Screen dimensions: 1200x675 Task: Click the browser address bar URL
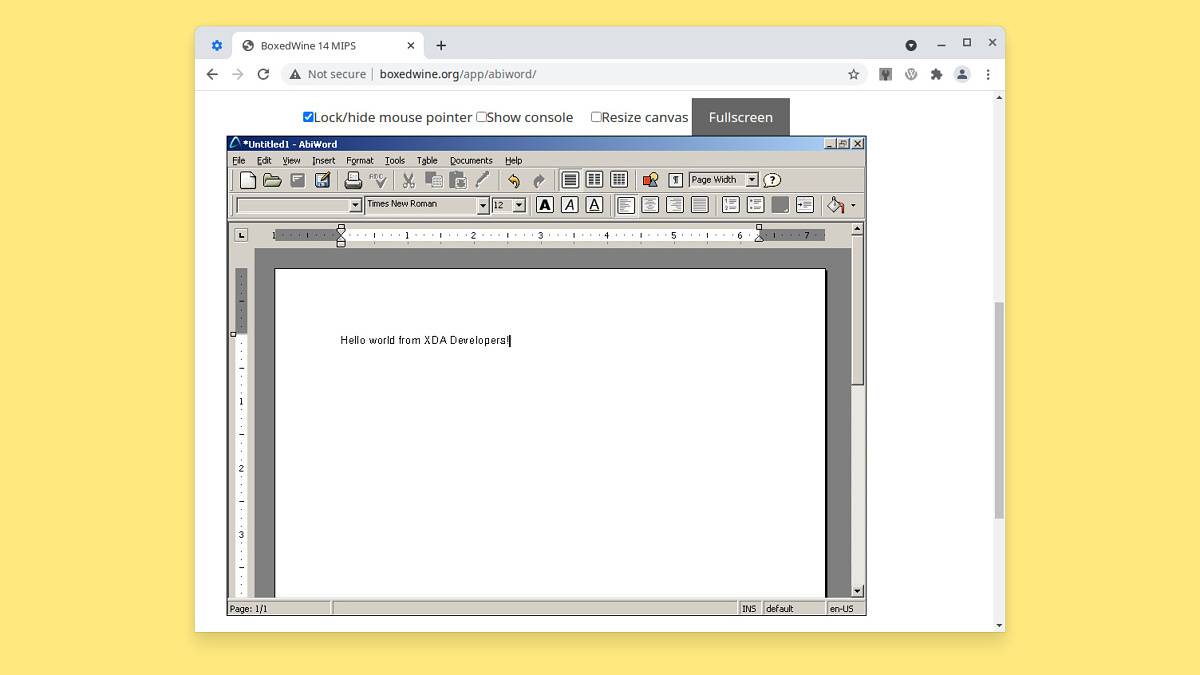(458, 74)
